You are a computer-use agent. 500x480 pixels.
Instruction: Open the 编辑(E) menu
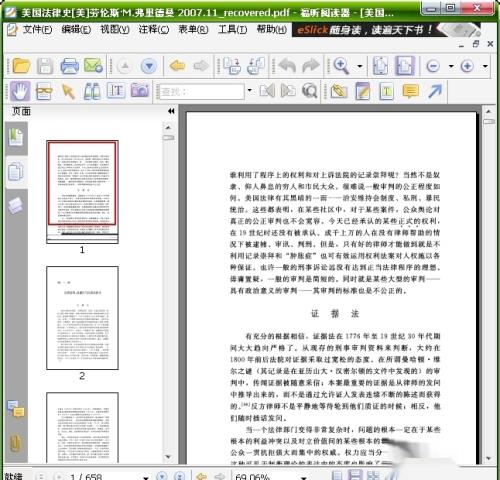coord(76,30)
